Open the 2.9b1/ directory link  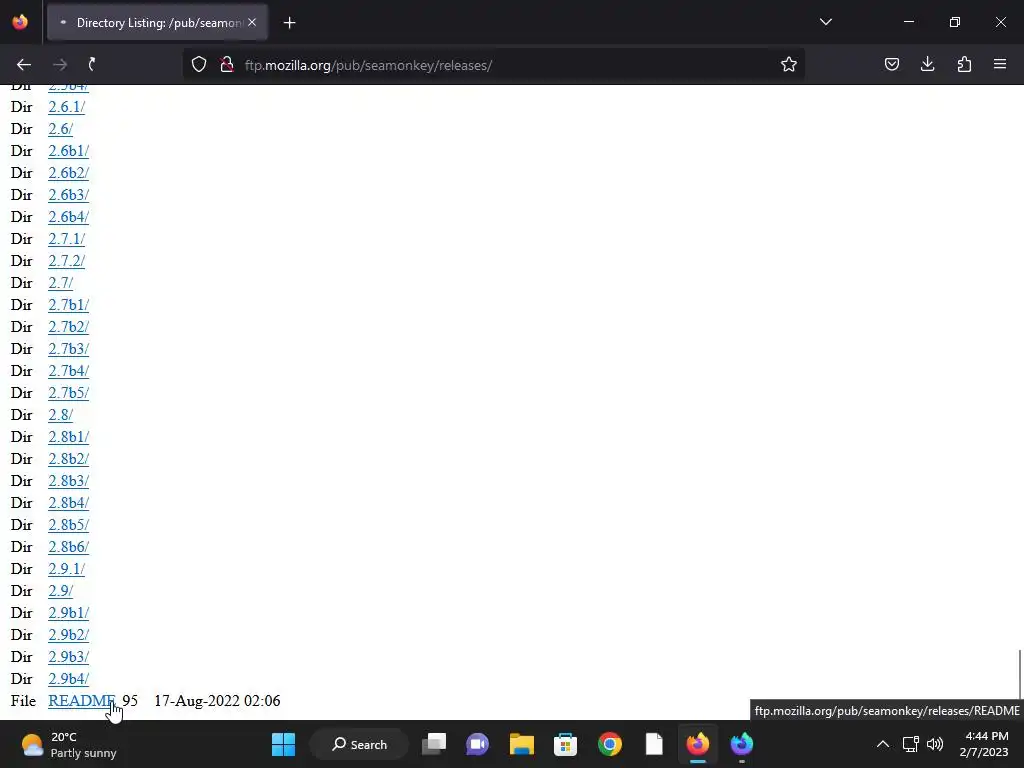[69, 613]
